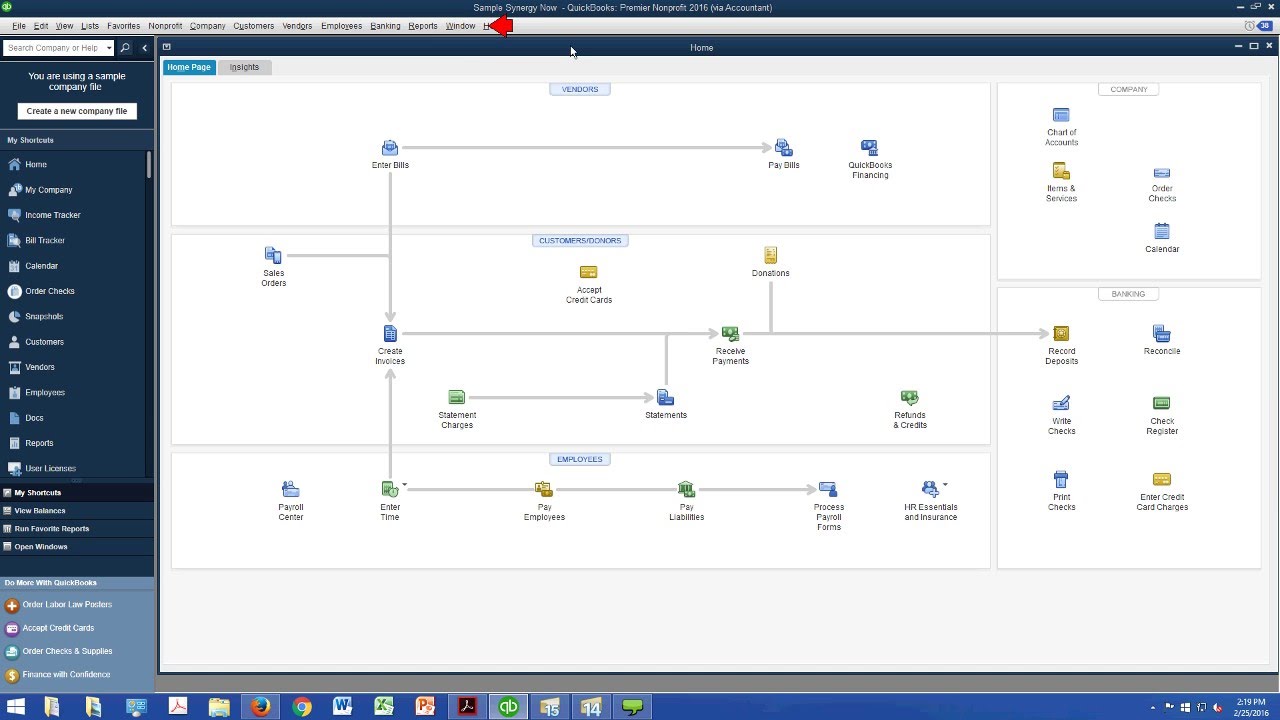Click the Windows Start button
1280x720 pixels.
click(15, 707)
